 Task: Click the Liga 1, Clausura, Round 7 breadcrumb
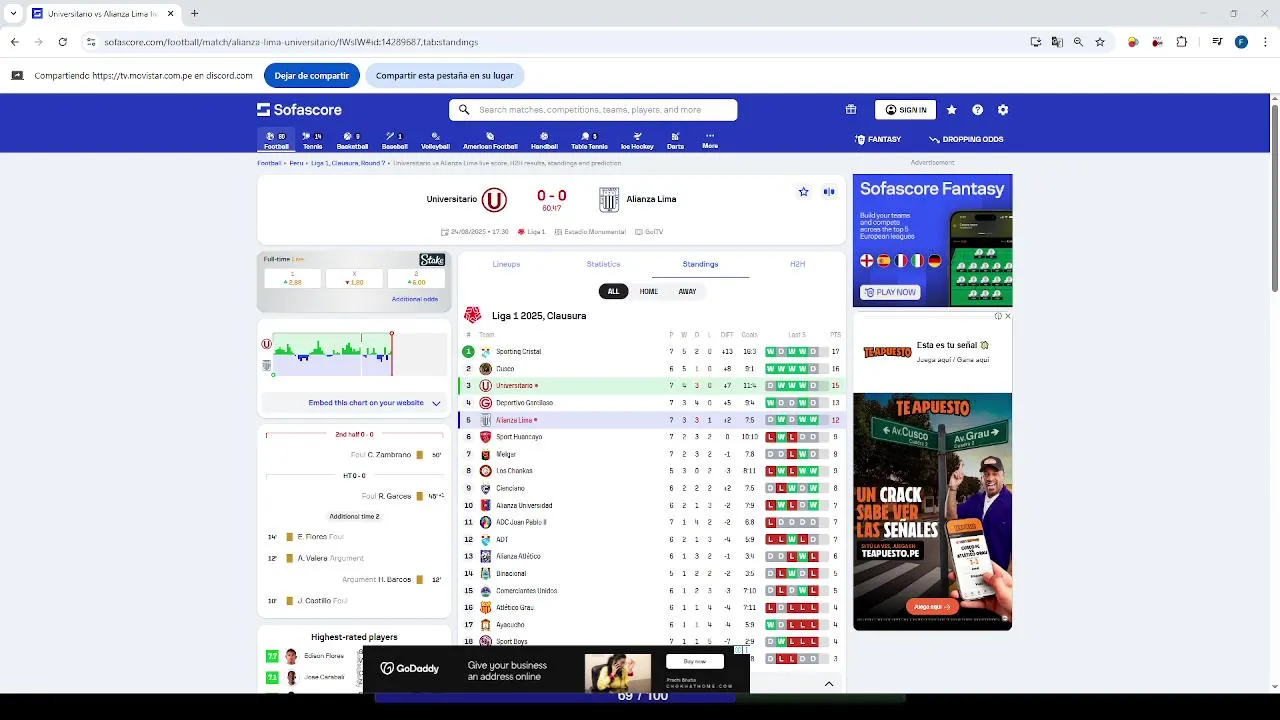347,162
